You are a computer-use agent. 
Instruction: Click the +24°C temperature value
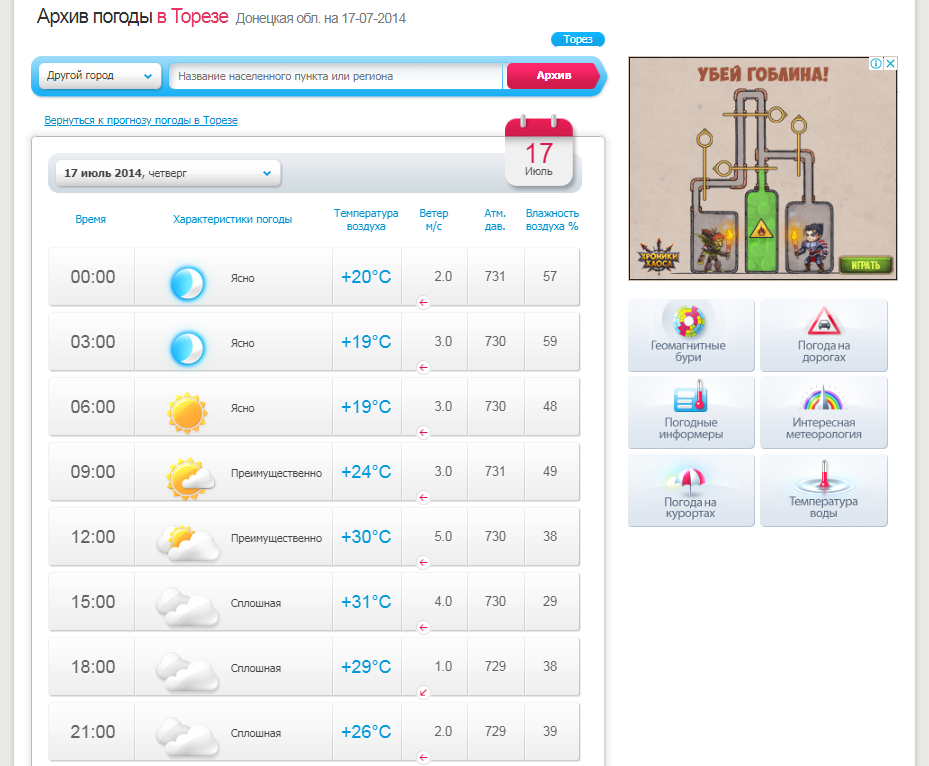(x=366, y=472)
